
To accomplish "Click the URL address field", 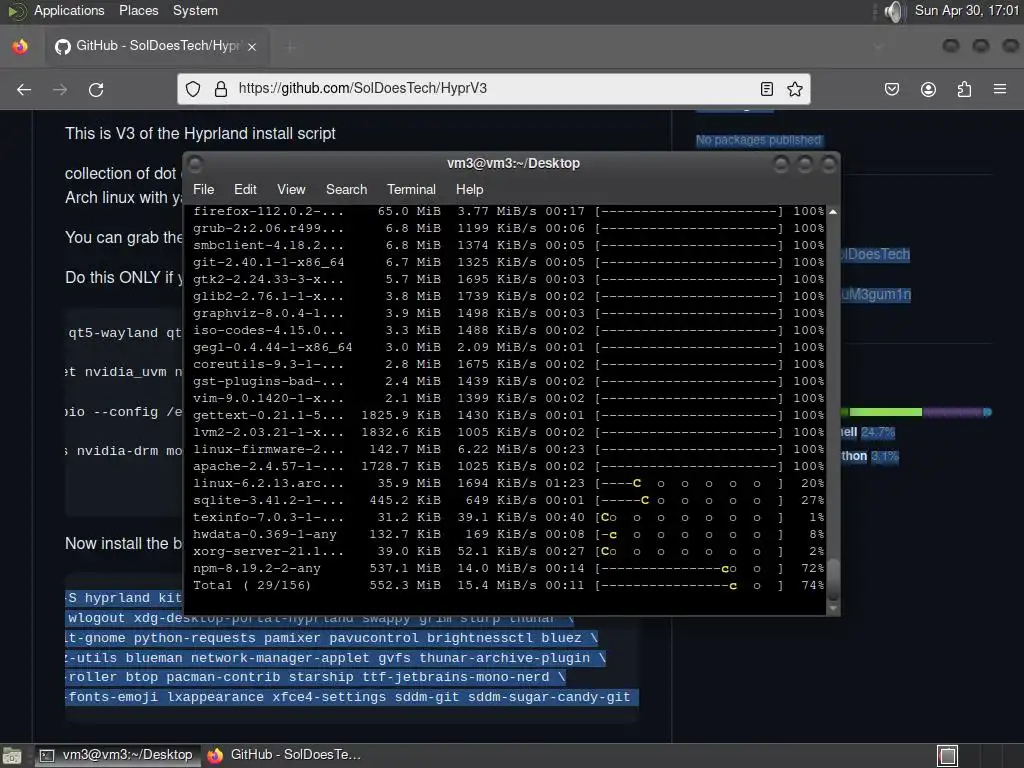I will [x=493, y=89].
